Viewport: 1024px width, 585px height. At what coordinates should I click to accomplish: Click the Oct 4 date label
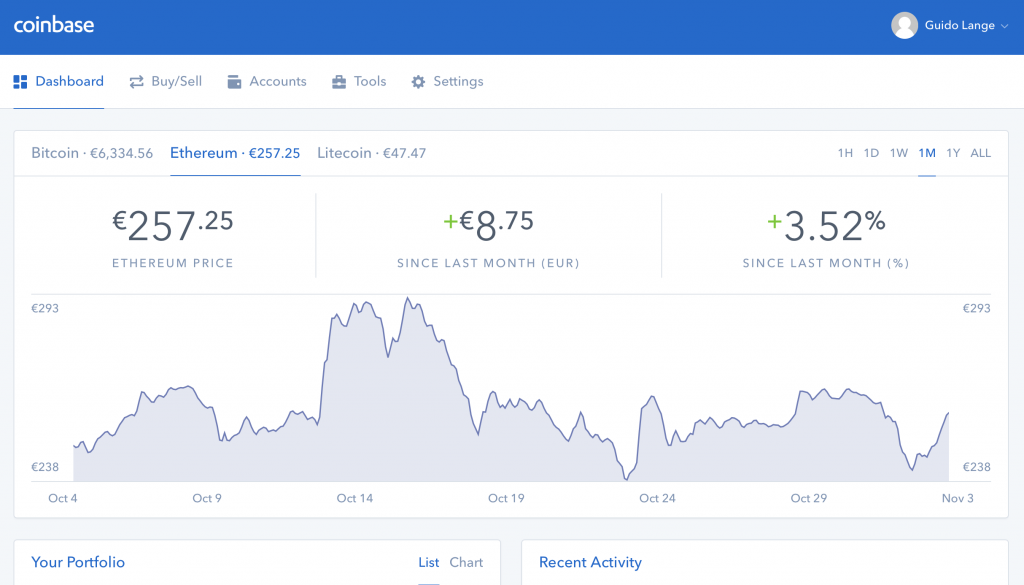tap(63, 498)
